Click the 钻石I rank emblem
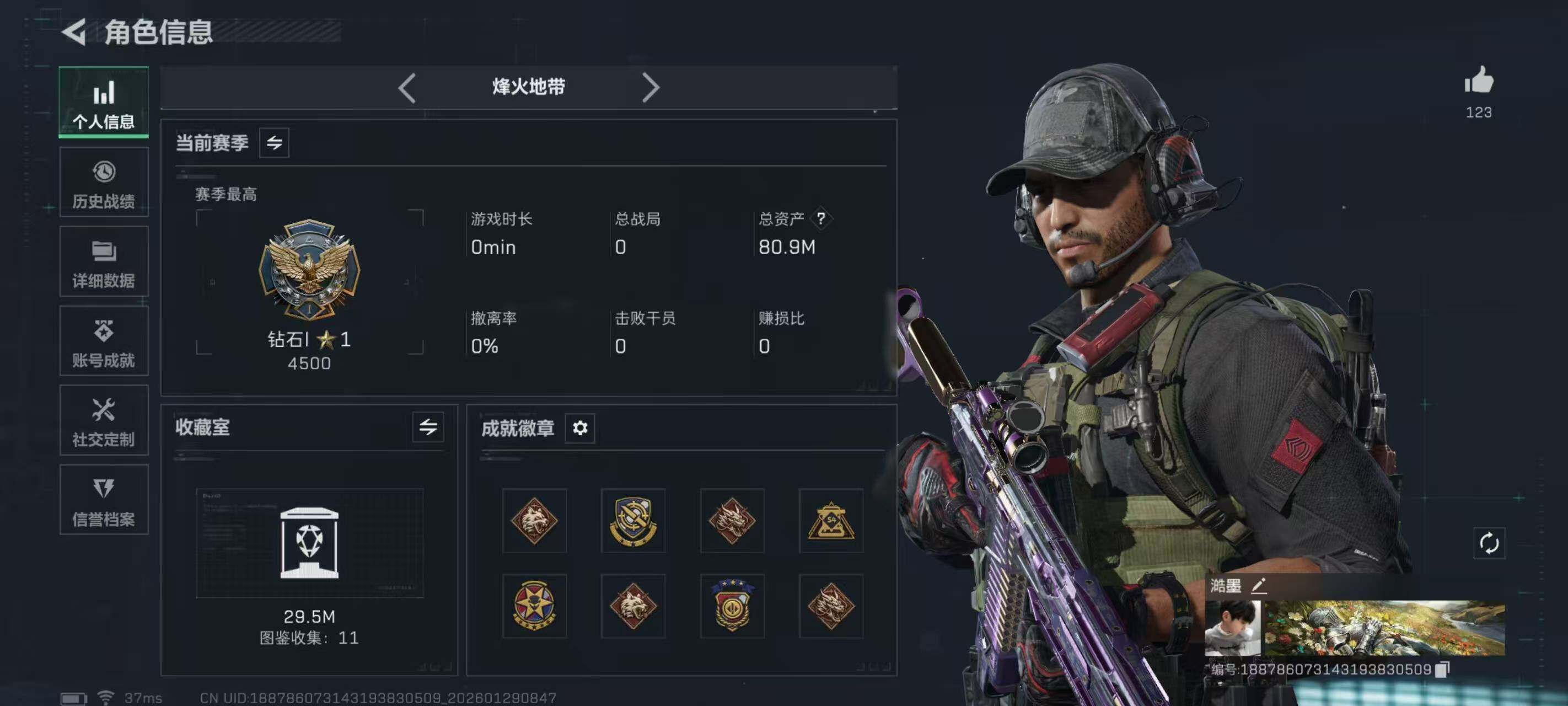Screen dimensions: 1568x706 tap(309, 269)
